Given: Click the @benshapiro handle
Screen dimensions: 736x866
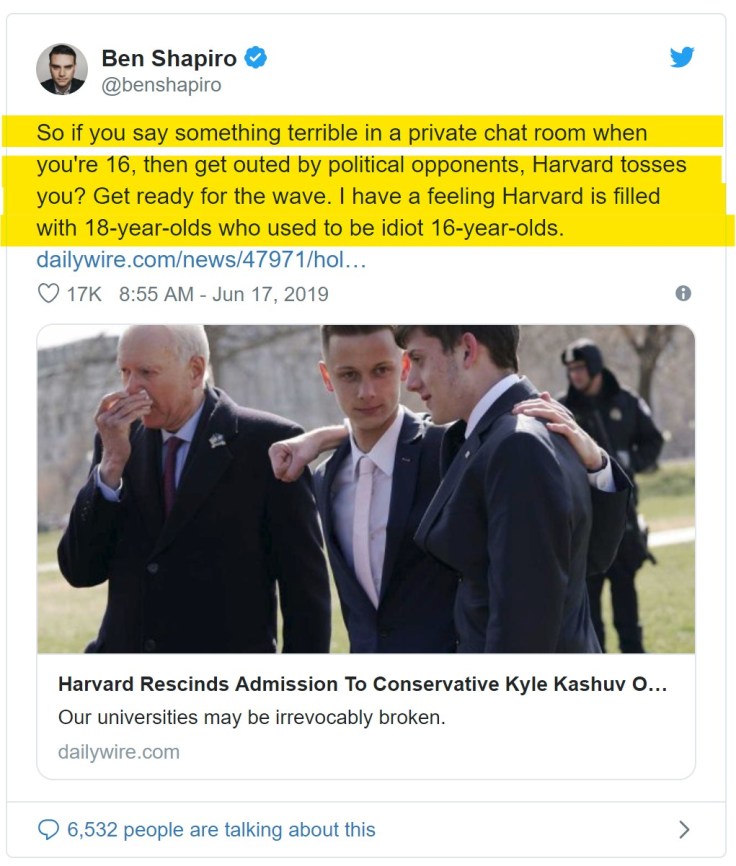Looking at the screenshot, I should [161, 85].
